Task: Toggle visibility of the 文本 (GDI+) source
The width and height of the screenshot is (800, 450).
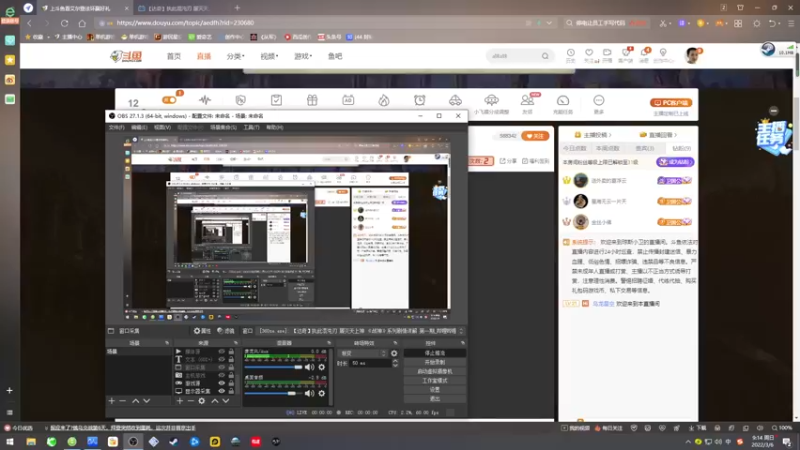Action: pos(221,359)
